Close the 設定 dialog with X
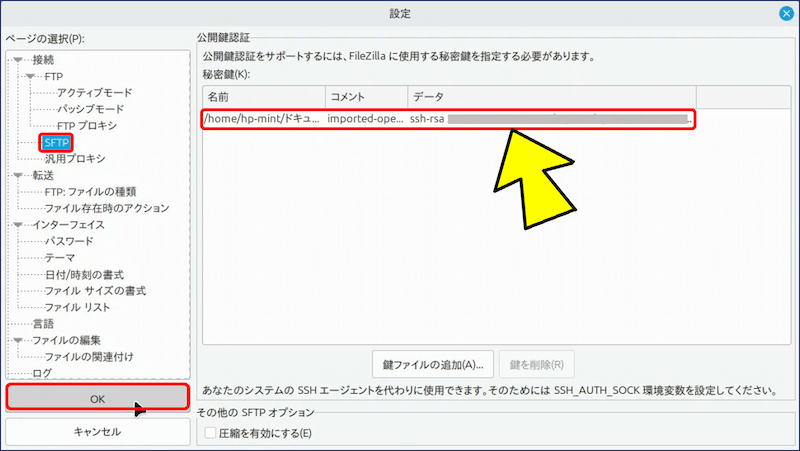The image size is (800, 451). click(x=786, y=14)
